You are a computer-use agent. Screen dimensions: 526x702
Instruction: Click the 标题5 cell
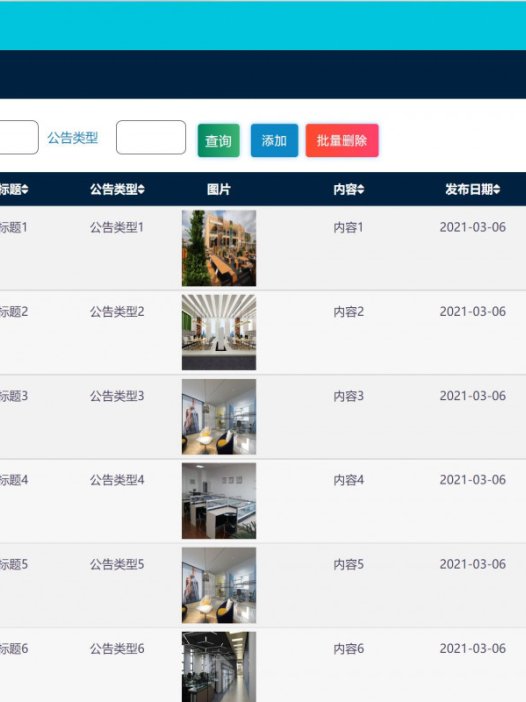(14, 564)
